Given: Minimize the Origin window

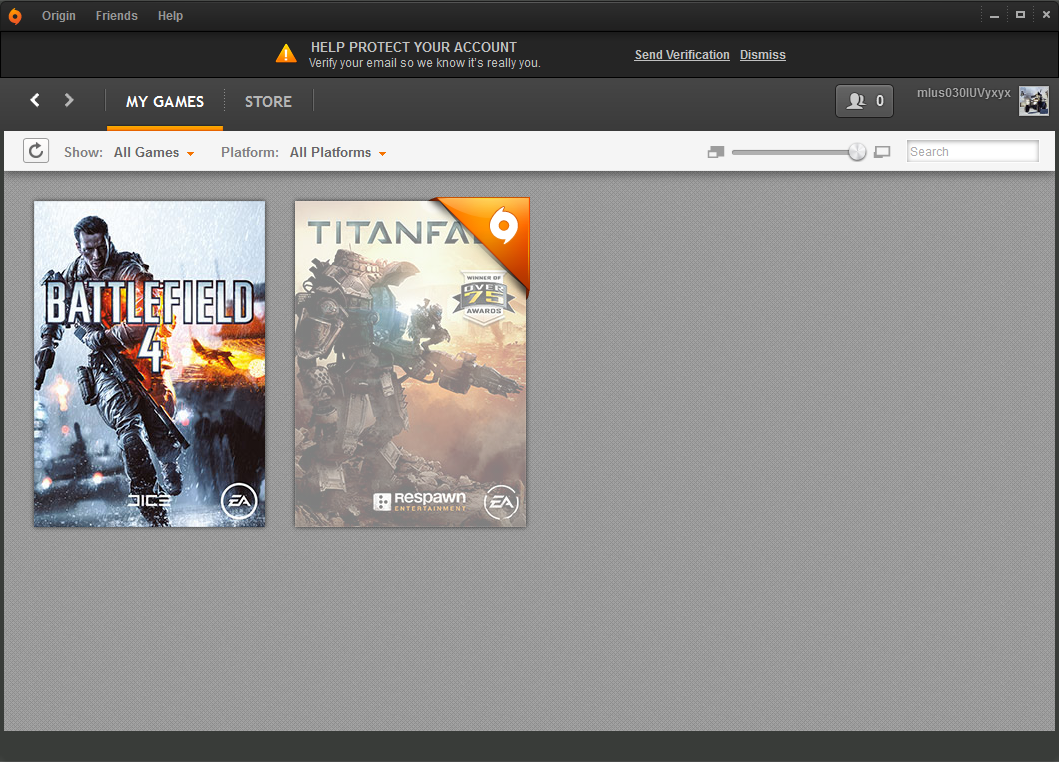Looking at the screenshot, I should click(x=994, y=16).
